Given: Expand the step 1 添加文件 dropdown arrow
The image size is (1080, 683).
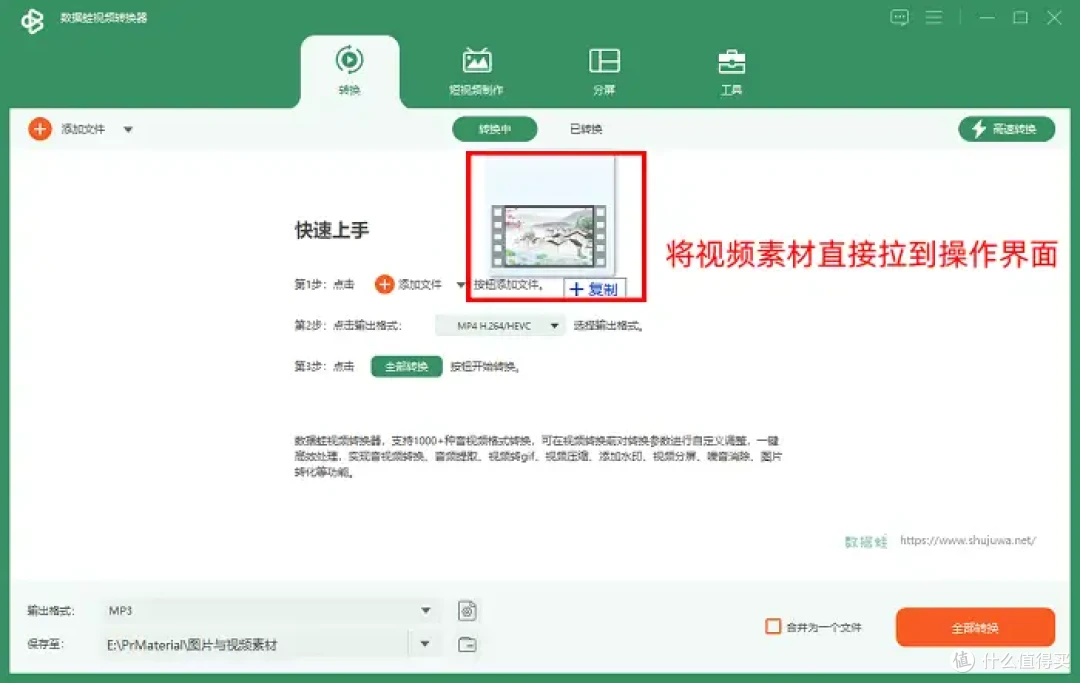Looking at the screenshot, I should tap(461, 285).
